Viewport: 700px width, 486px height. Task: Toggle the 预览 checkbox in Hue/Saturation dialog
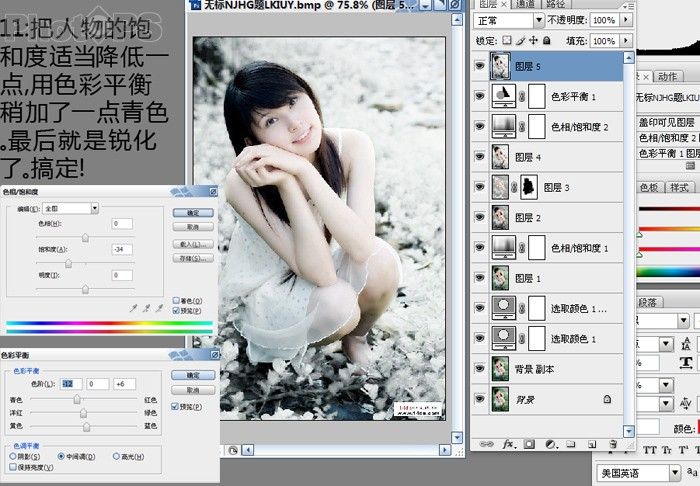coord(176,310)
